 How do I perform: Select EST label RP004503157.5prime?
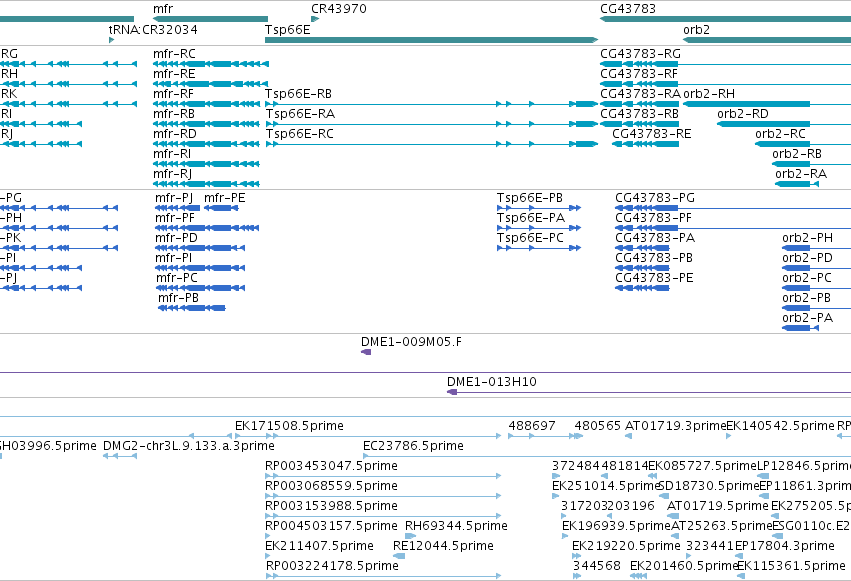pos(331,527)
